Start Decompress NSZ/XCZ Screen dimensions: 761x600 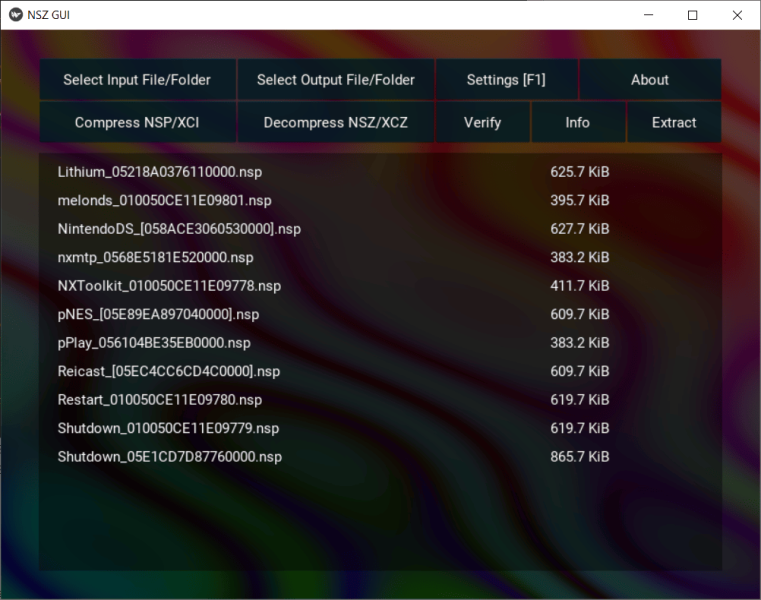(x=335, y=122)
